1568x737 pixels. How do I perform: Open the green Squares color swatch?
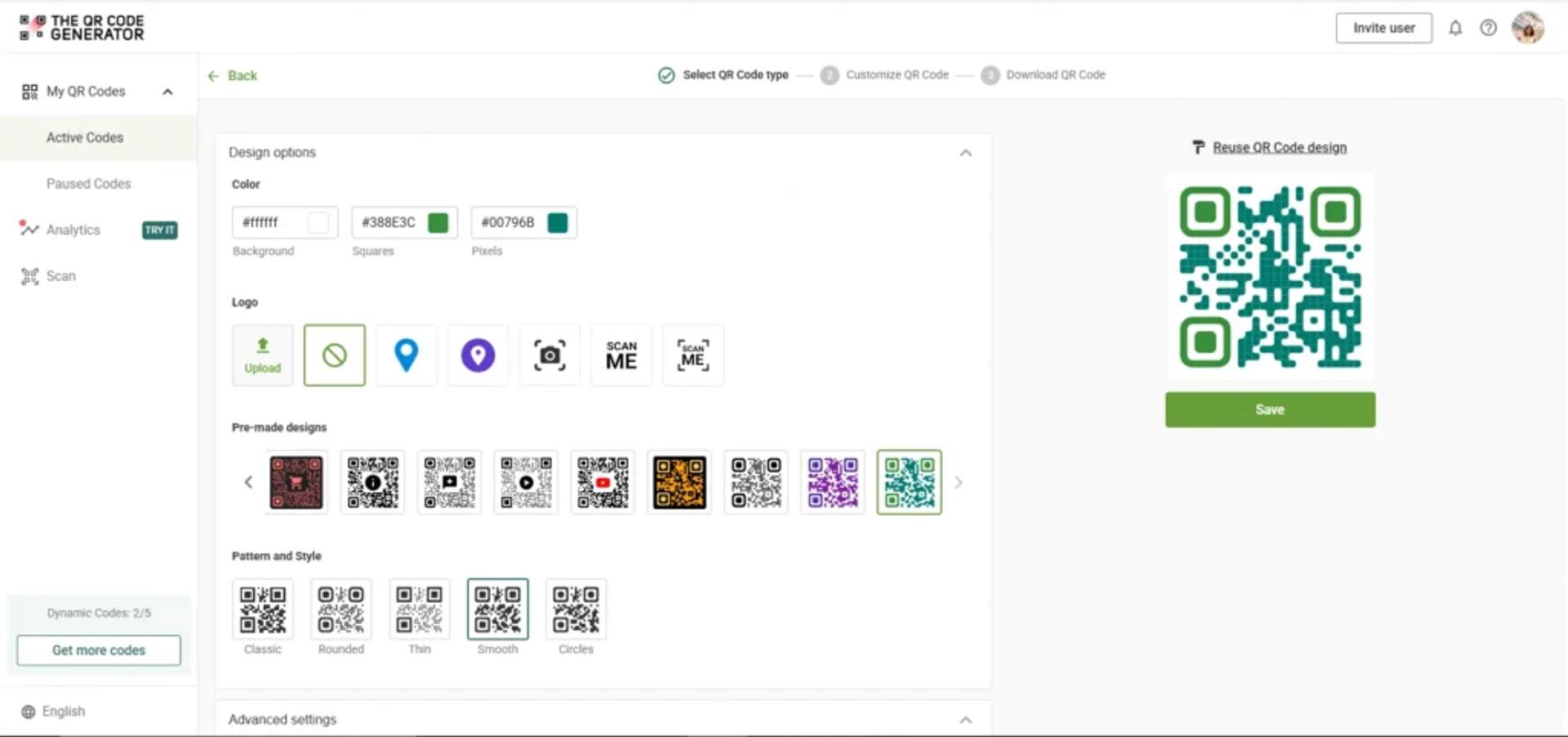click(438, 222)
